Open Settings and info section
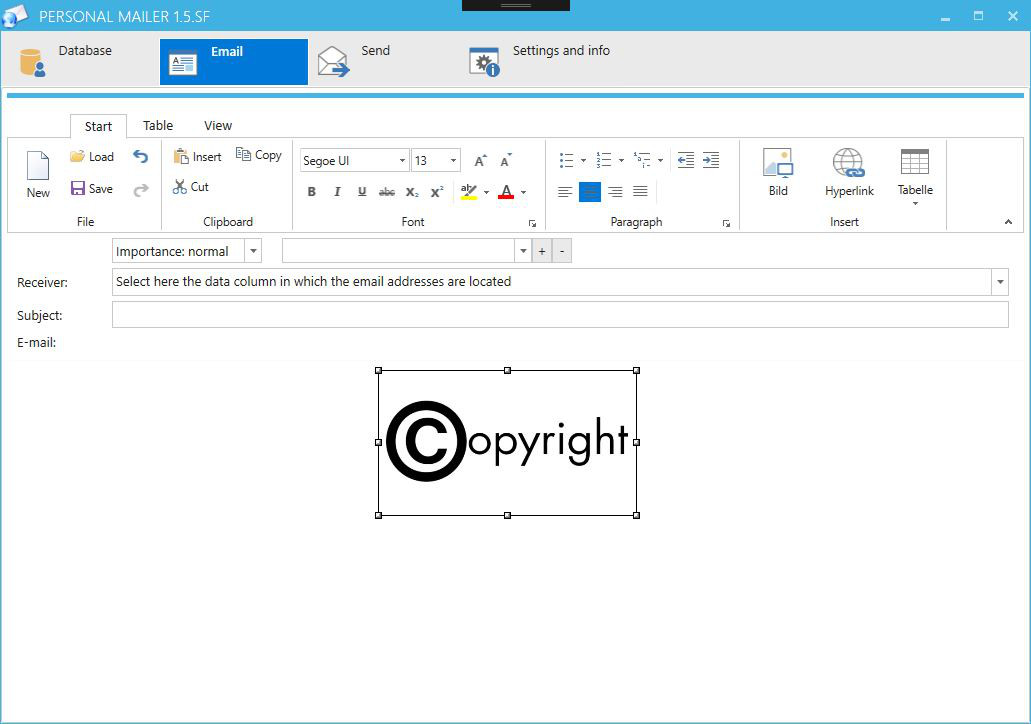Image resolution: width=1031 pixels, height=724 pixels. click(x=539, y=62)
